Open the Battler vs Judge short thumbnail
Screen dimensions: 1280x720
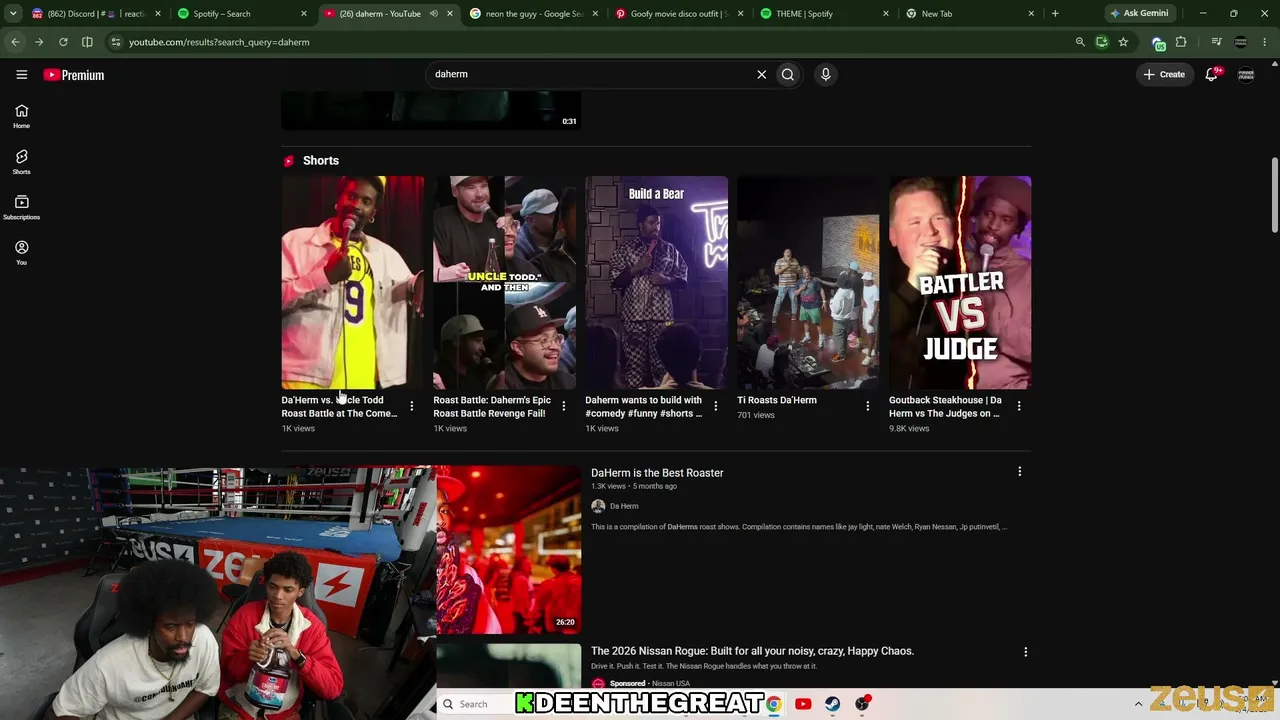960,283
